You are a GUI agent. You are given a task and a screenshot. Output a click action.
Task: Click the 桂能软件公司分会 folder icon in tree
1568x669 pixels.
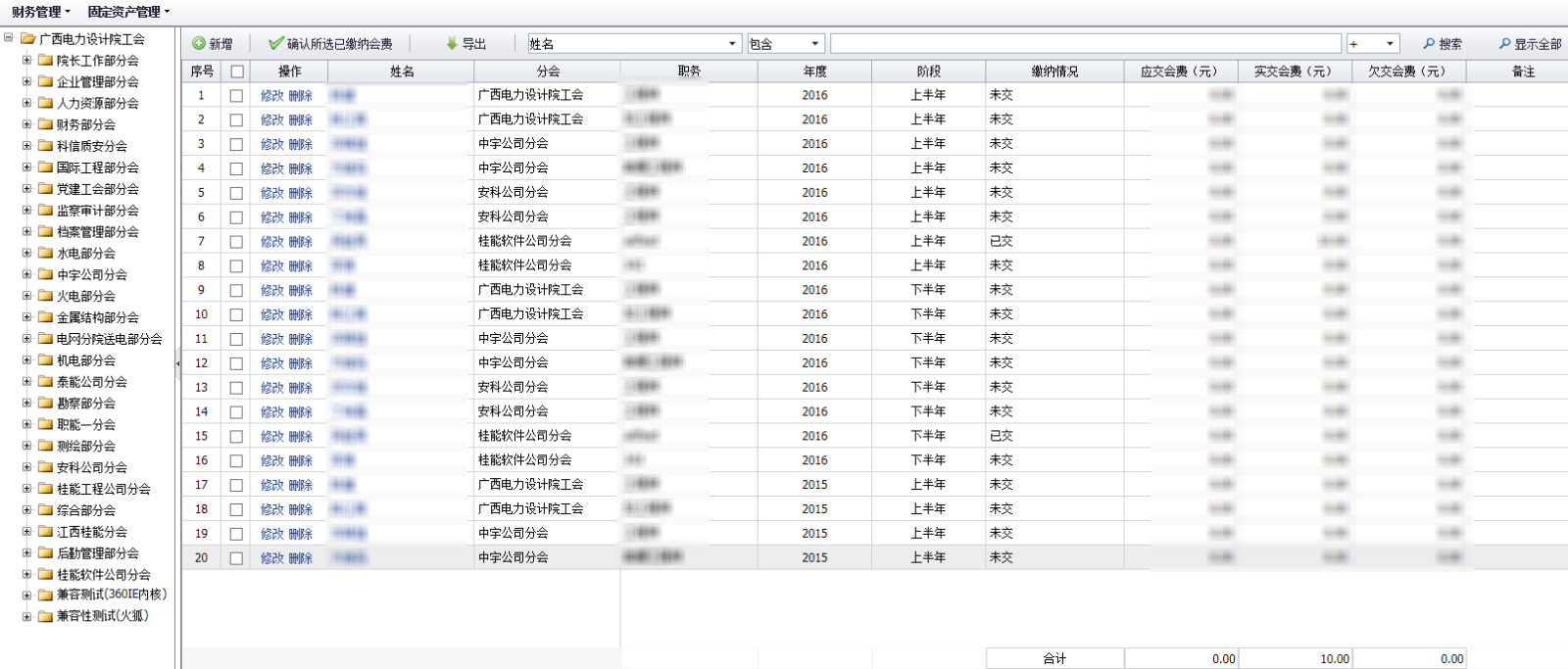click(45, 575)
